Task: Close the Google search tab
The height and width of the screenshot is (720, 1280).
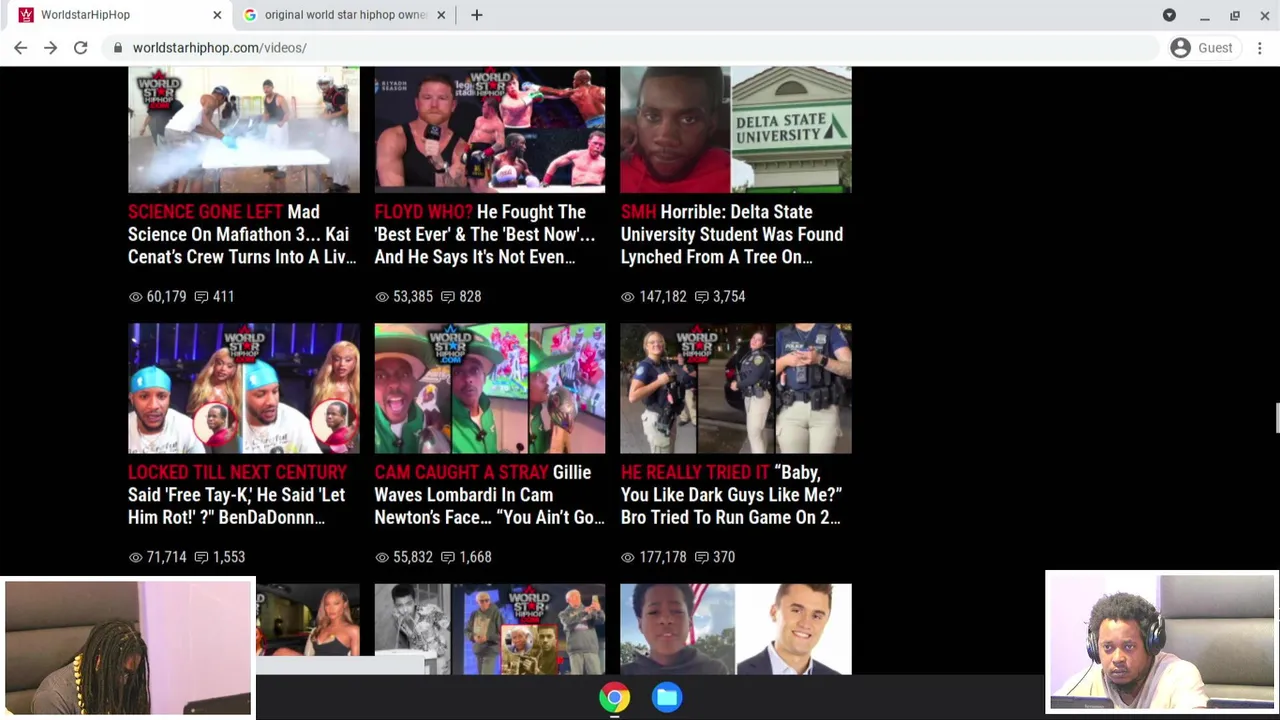Action: 441,15
